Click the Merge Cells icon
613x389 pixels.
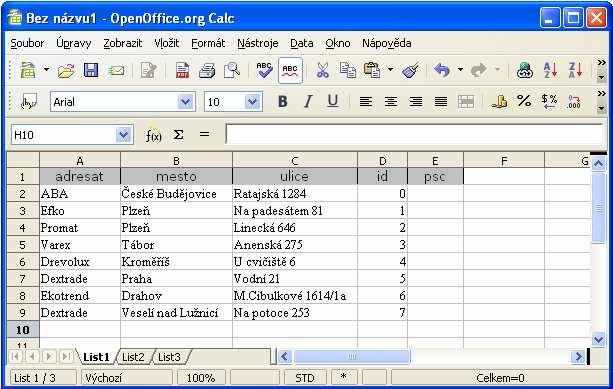466,102
